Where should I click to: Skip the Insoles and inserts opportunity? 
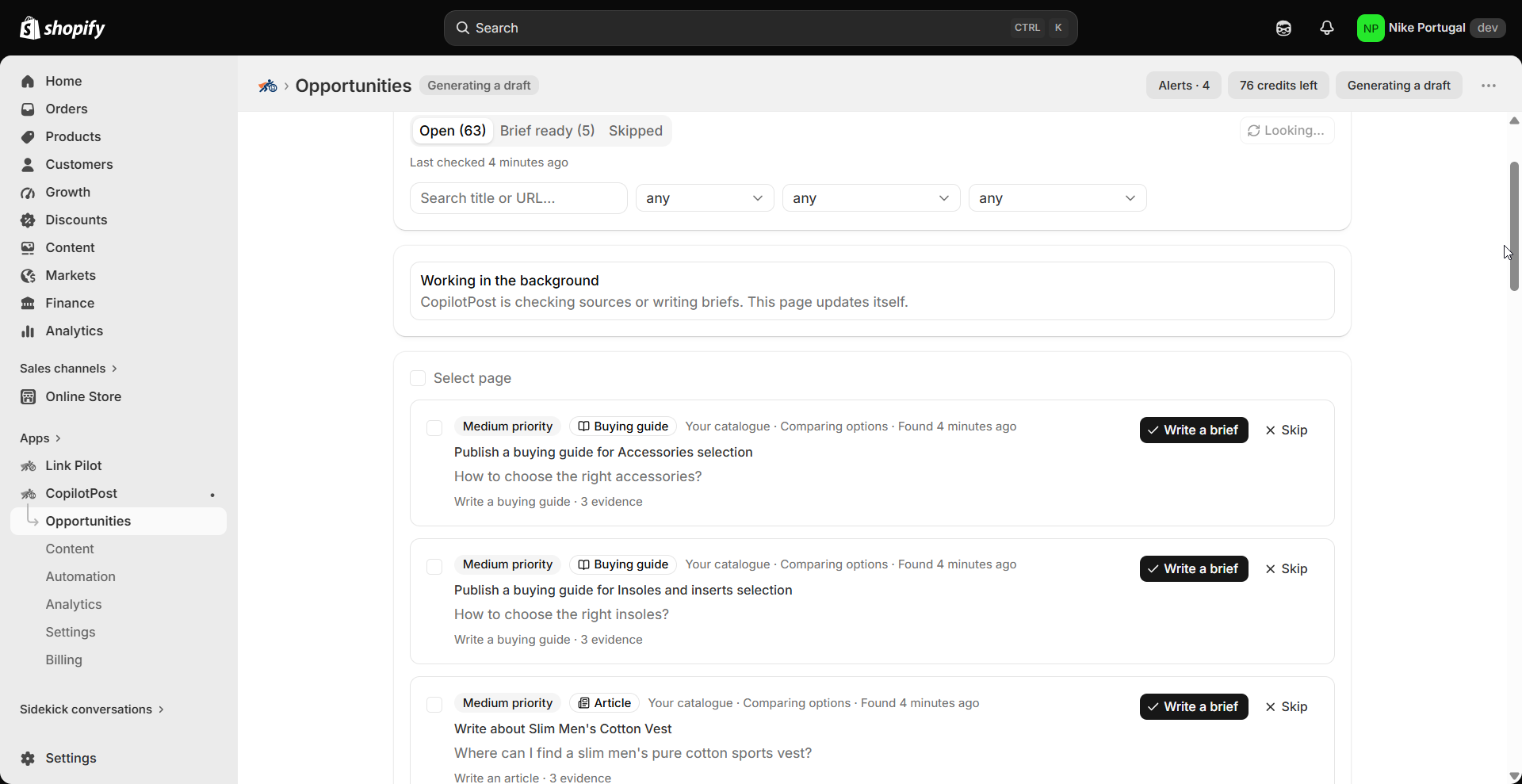tap(1287, 568)
